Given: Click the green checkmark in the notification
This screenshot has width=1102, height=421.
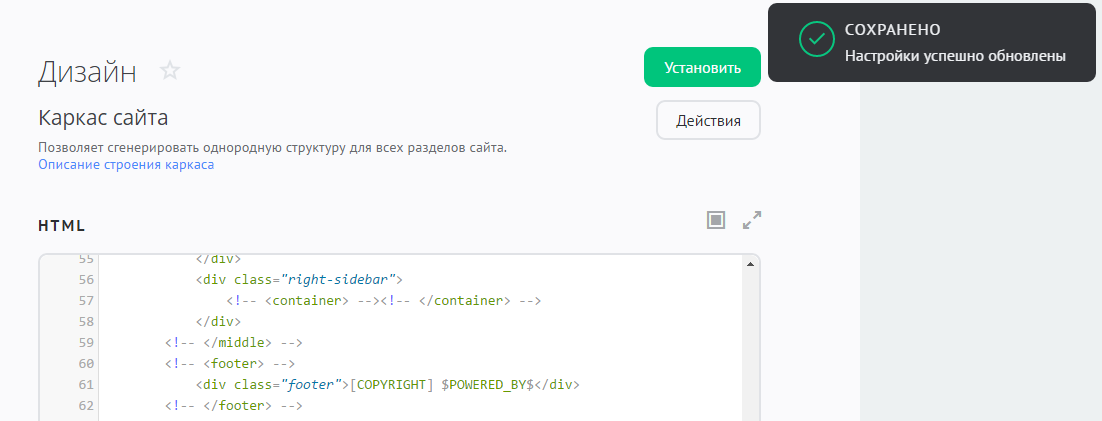Looking at the screenshot, I should click(816, 39).
